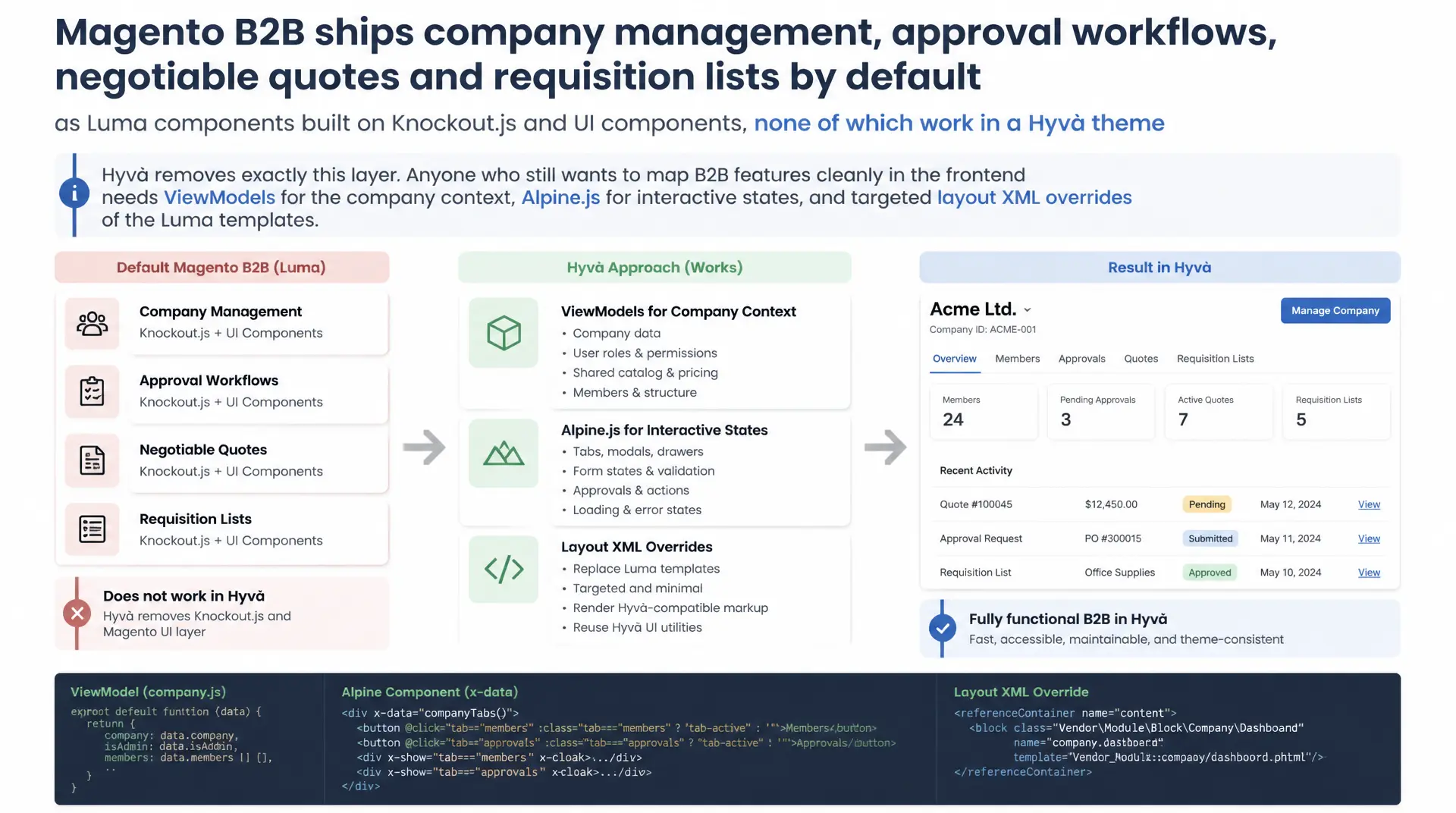Click the Alpine.js highlighted text in the callout

560,197
